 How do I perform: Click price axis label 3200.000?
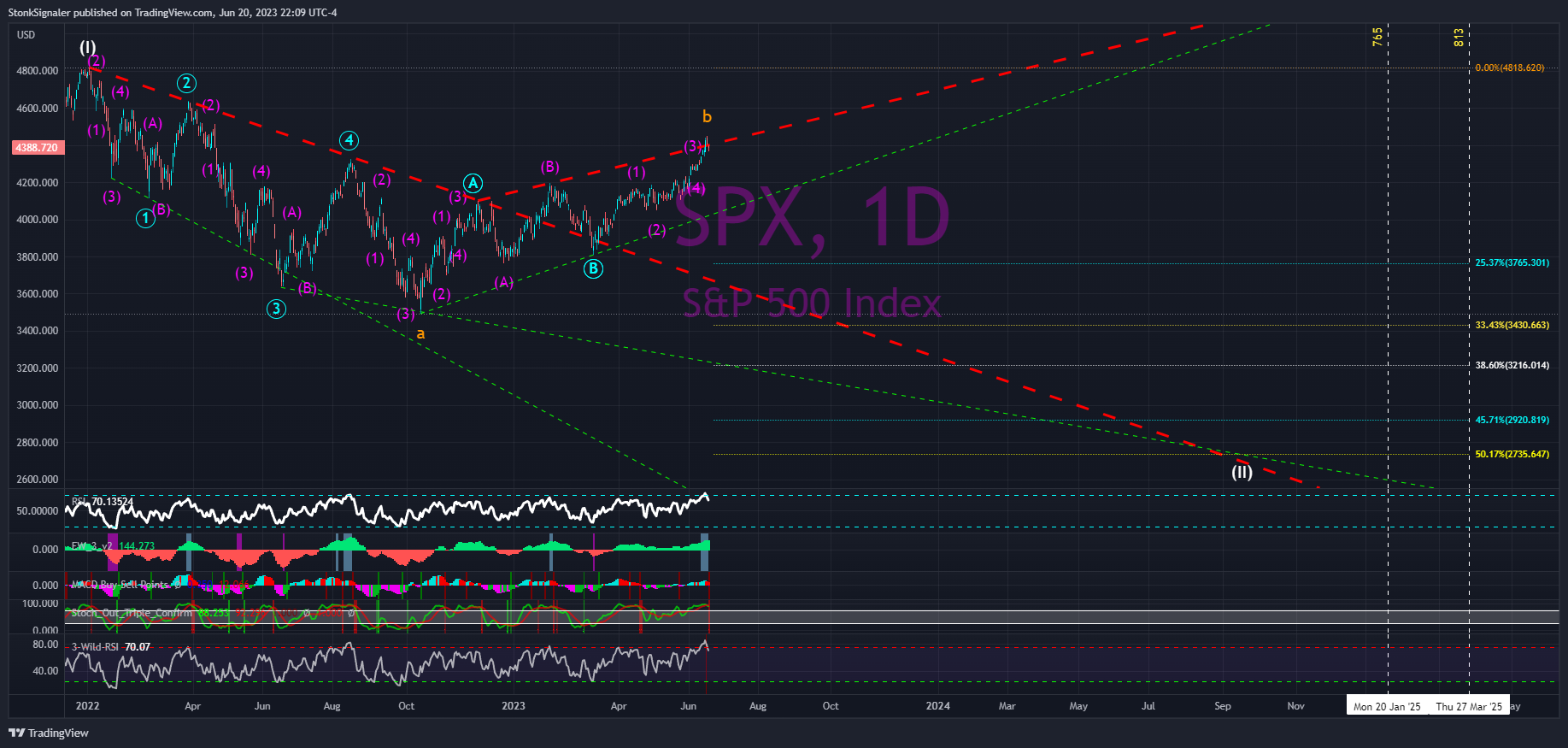tap(37, 368)
